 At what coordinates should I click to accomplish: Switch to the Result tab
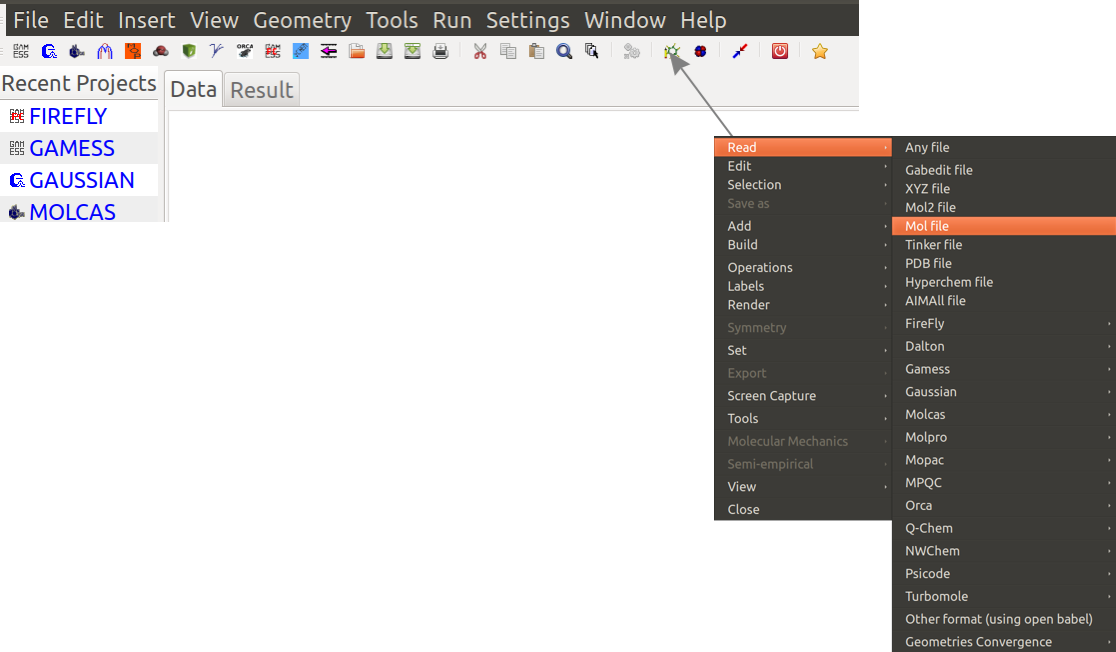pyautogui.click(x=262, y=90)
